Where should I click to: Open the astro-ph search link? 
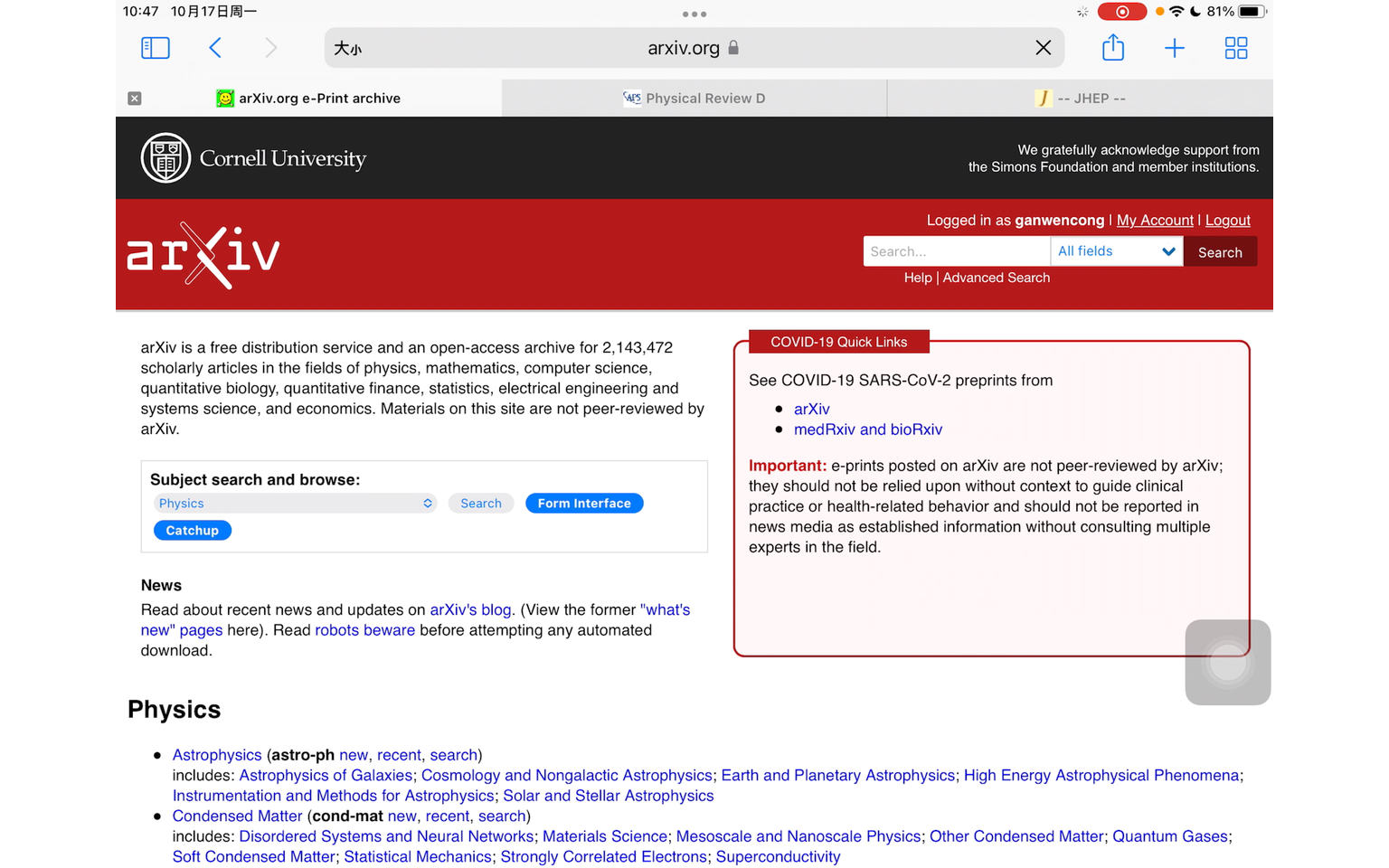(x=453, y=755)
